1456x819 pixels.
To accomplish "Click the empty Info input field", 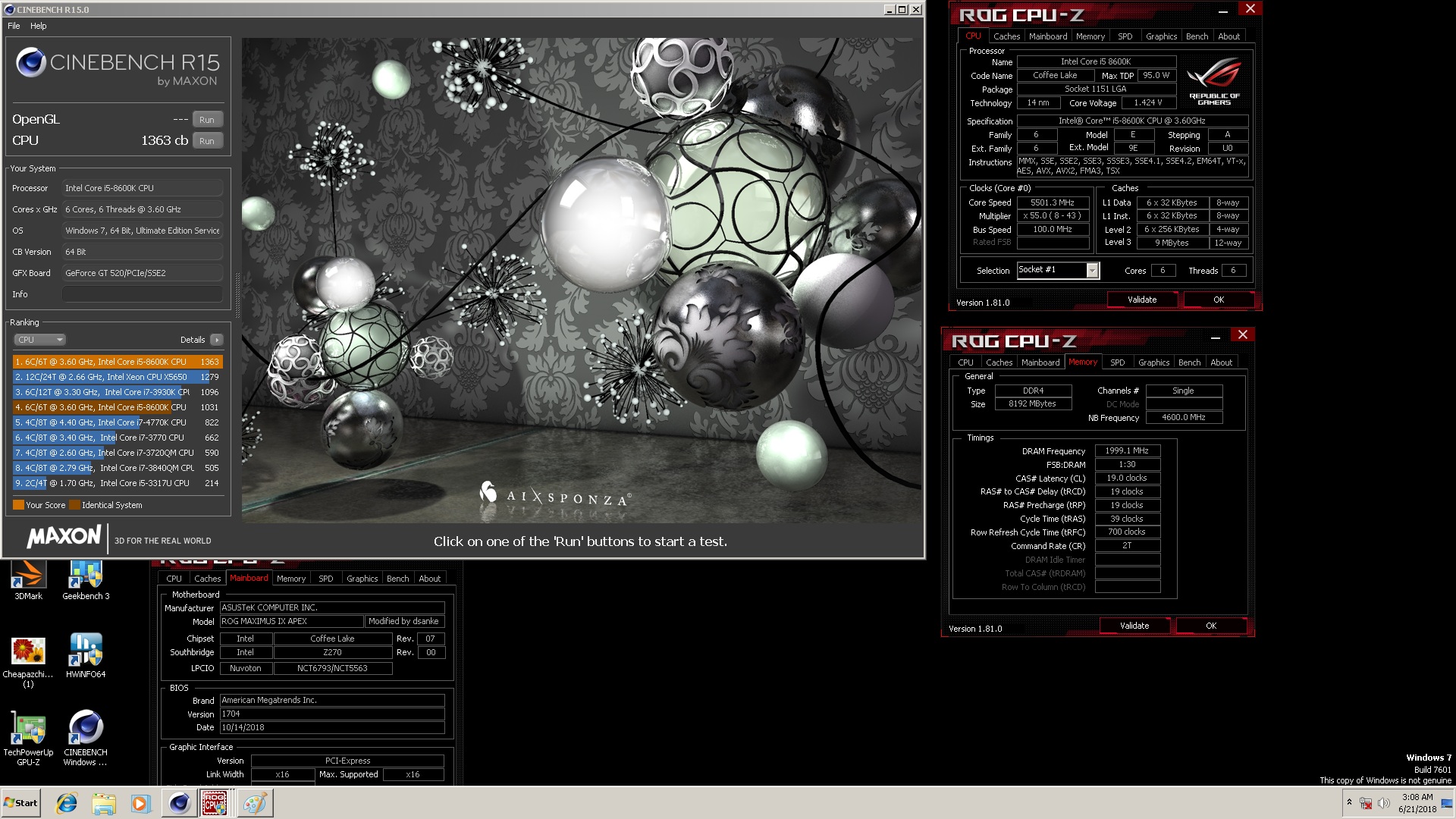I will [143, 294].
